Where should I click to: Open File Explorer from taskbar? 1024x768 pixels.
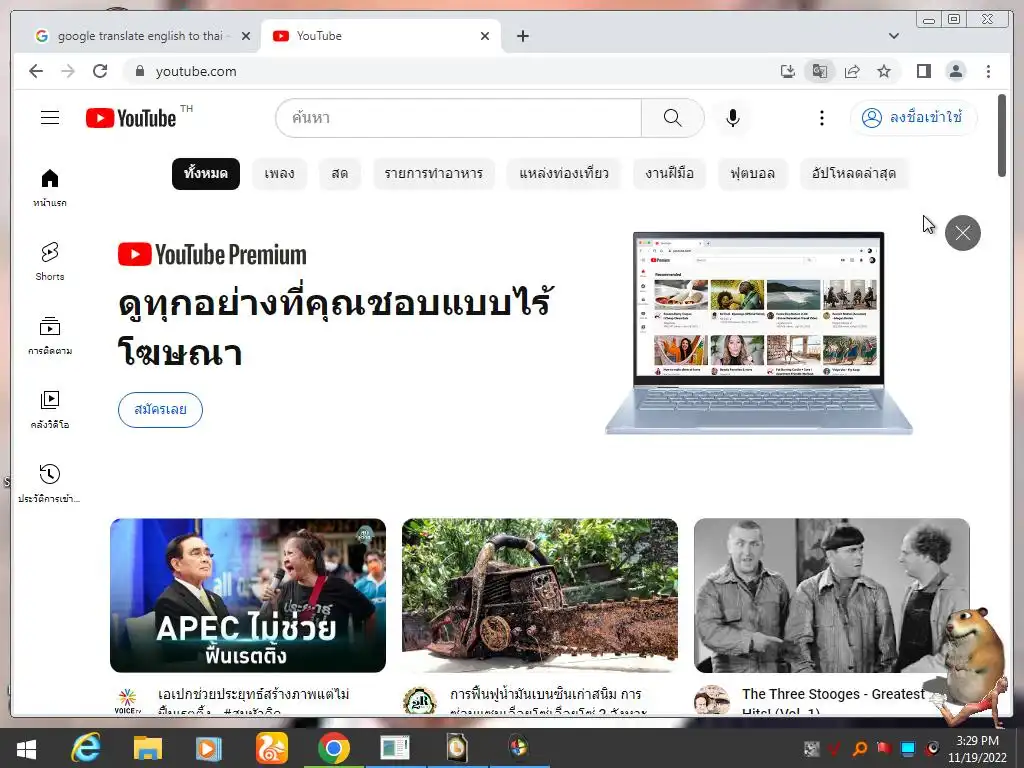[x=148, y=748]
